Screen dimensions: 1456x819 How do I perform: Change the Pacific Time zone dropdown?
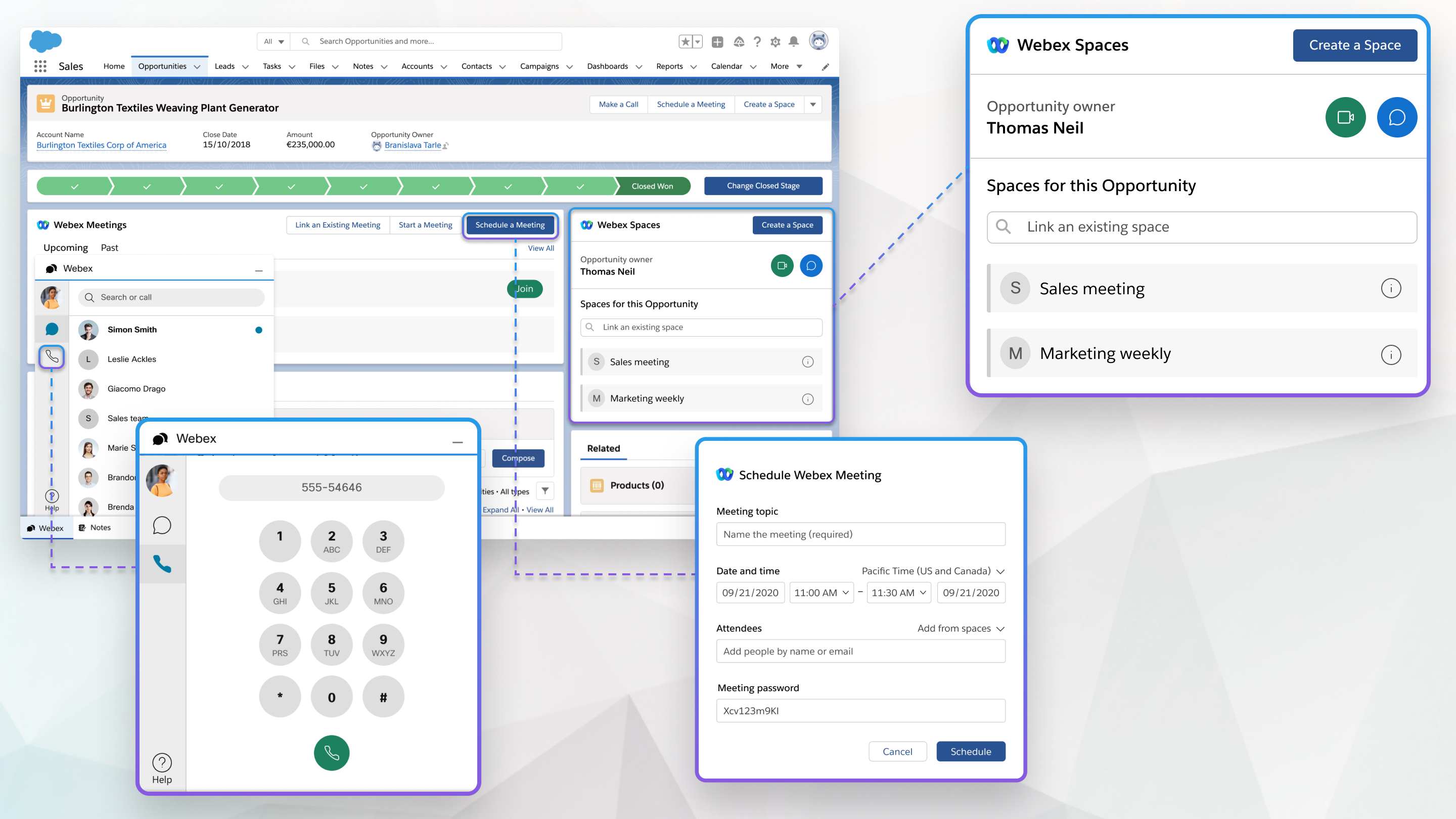[x=933, y=571]
